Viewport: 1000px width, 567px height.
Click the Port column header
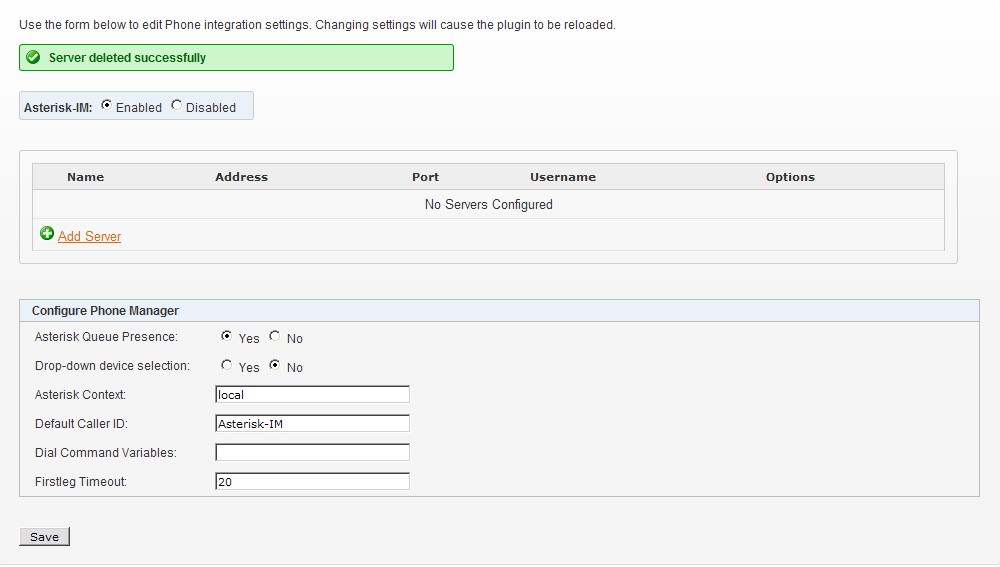click(425, 177)
